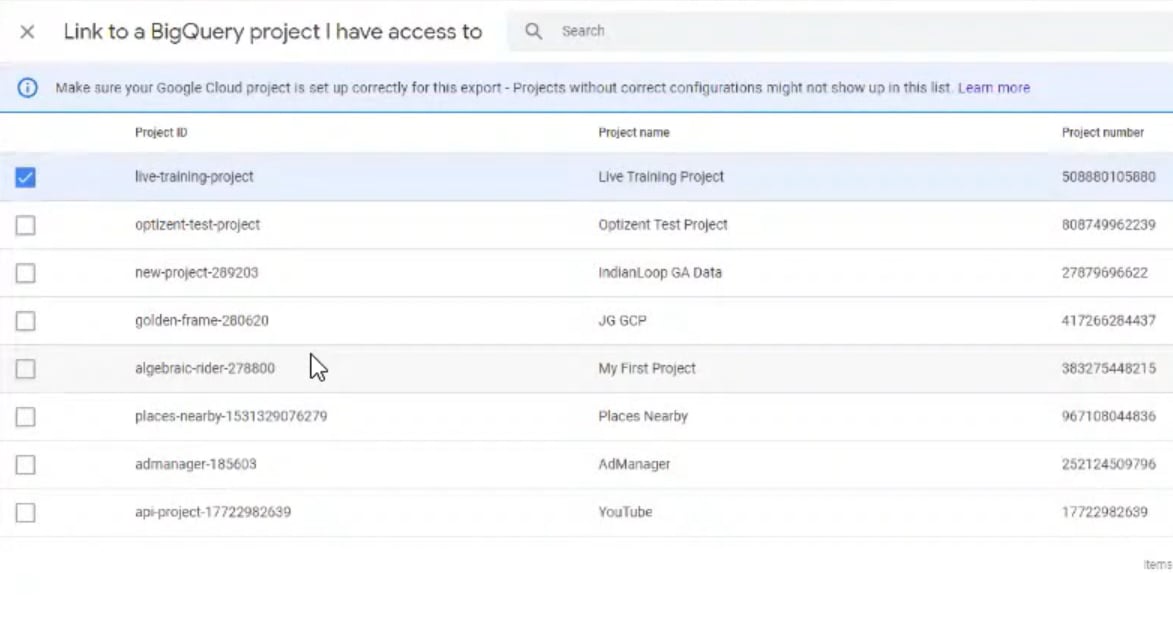
Task: Click project number 27879696622
Action: click(1104, 272)
